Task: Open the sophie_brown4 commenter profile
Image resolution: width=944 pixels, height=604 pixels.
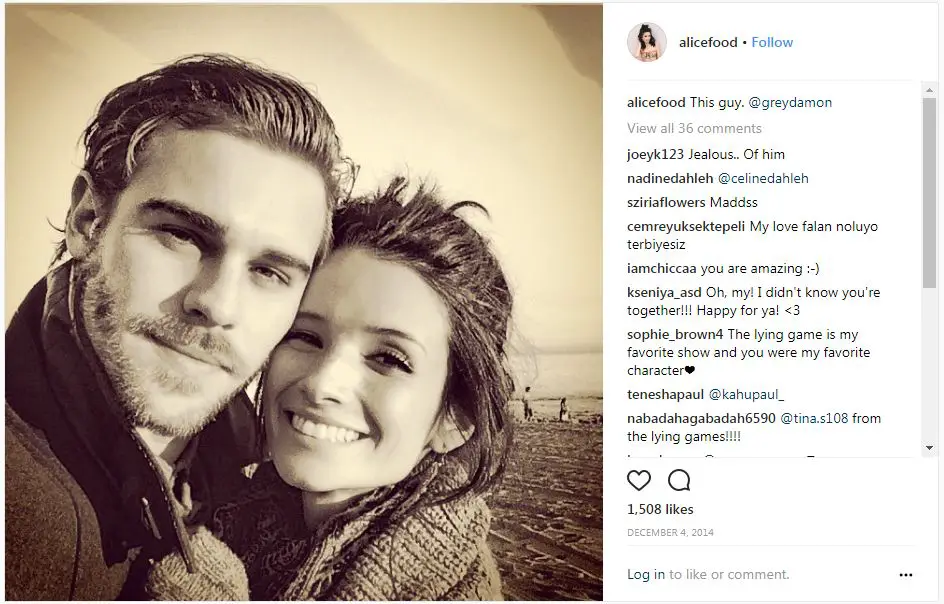Action: coord(675,334)
